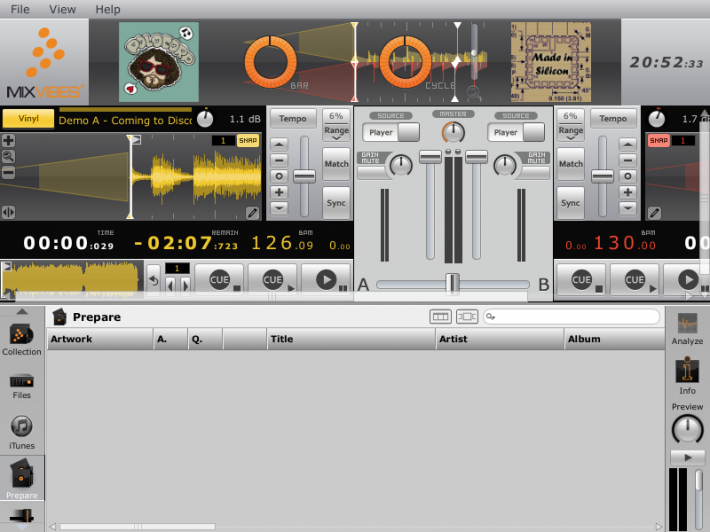The image size is (710, 532).
Task: Click deck A Match button
Action: coord(336,164)
